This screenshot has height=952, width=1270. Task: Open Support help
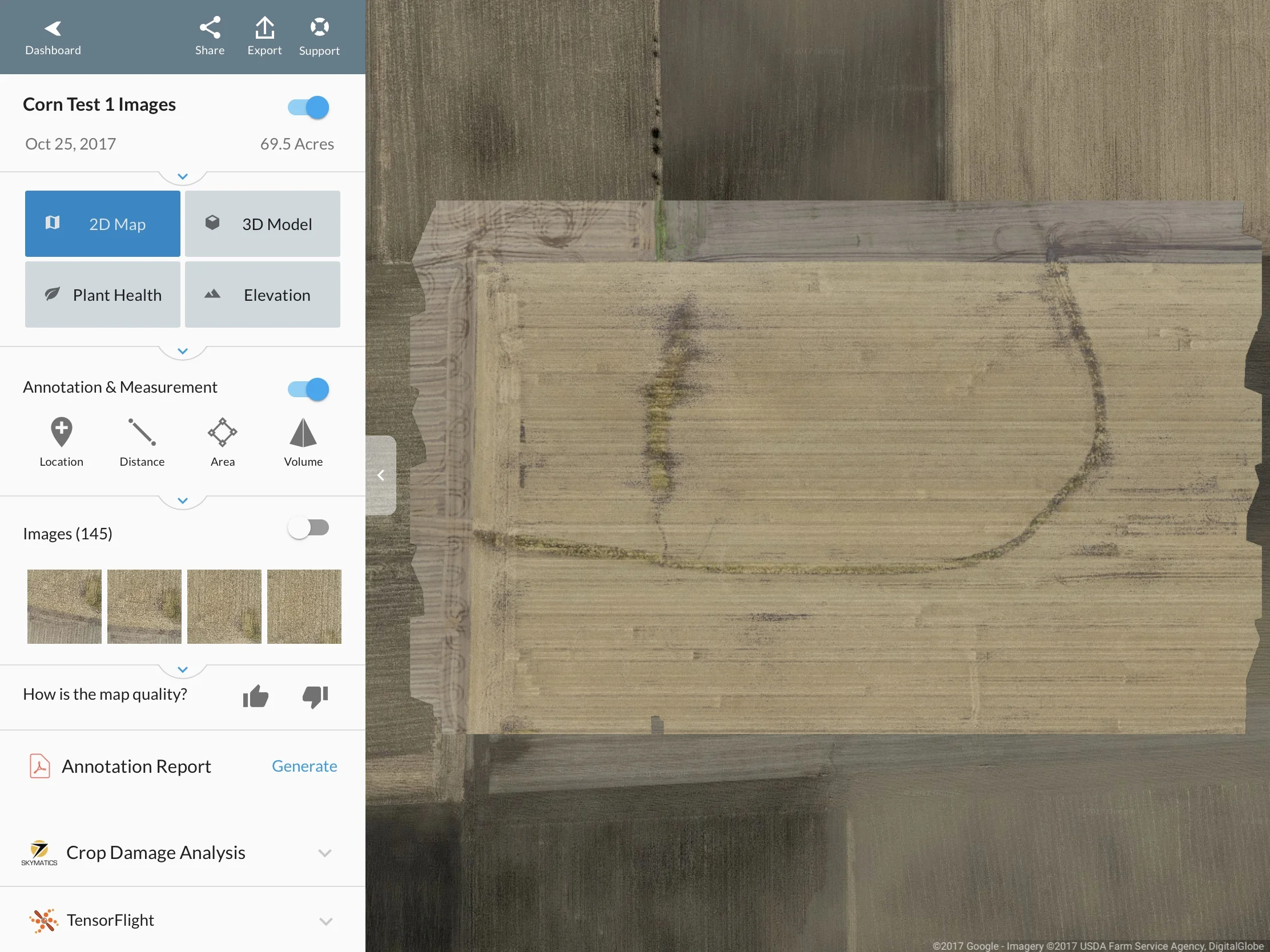pyautogui.click(x=319, y=36)
